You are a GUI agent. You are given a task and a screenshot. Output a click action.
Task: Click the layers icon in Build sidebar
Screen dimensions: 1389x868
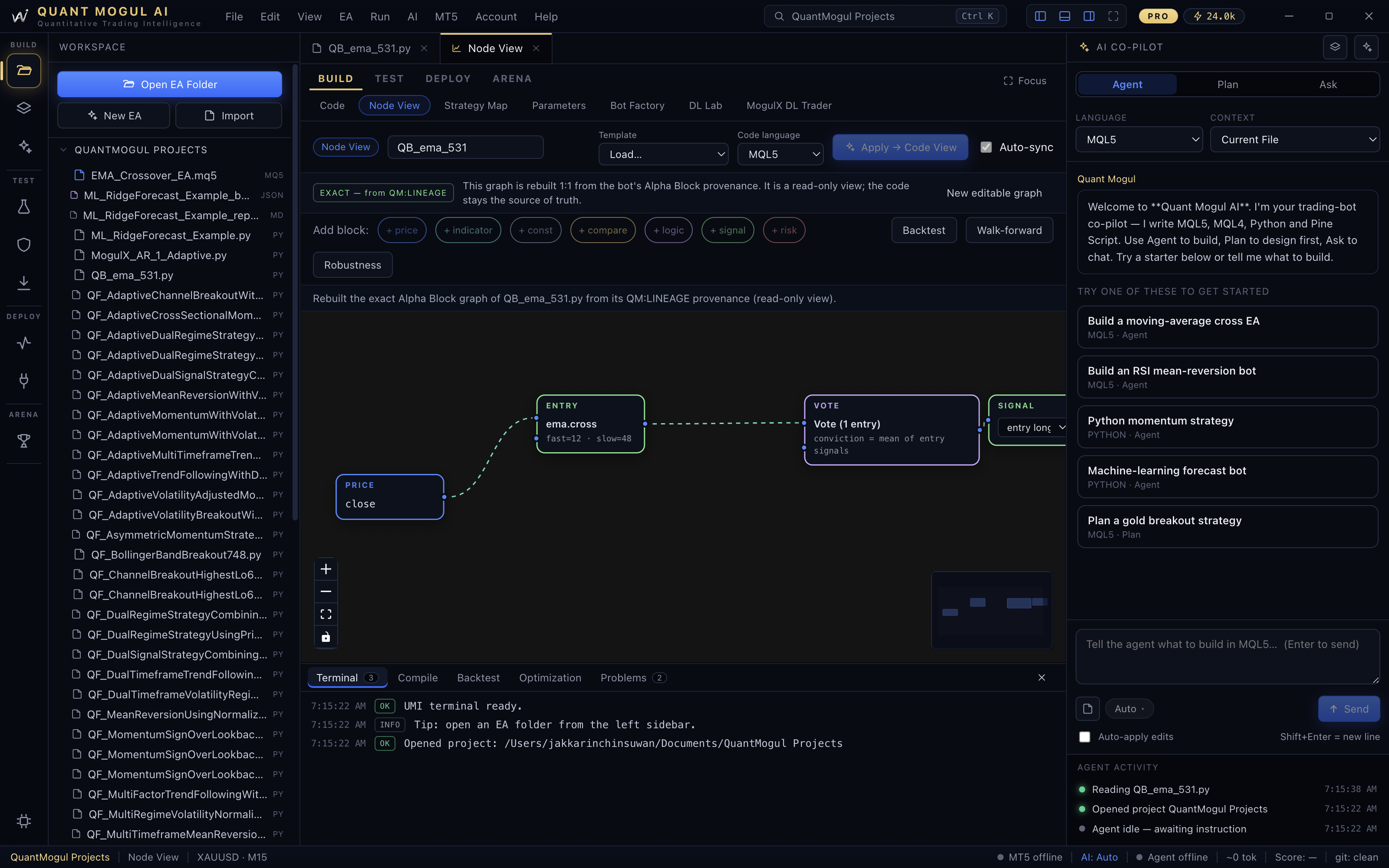pos(23,108)
